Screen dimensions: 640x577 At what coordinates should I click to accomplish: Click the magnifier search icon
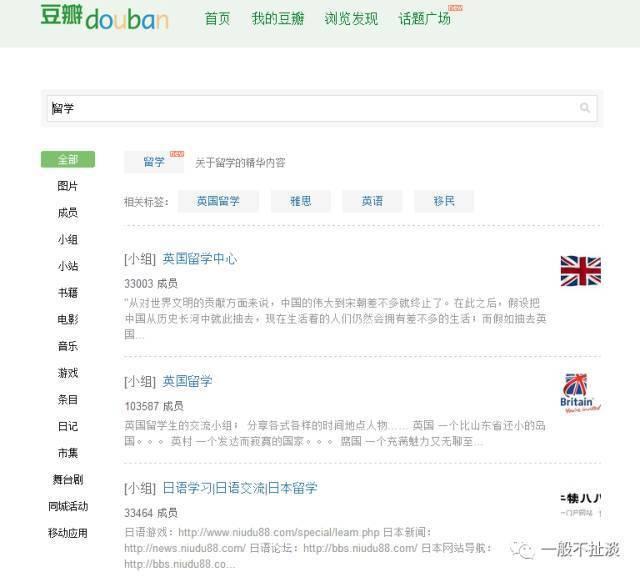click(x=584, y=108)
